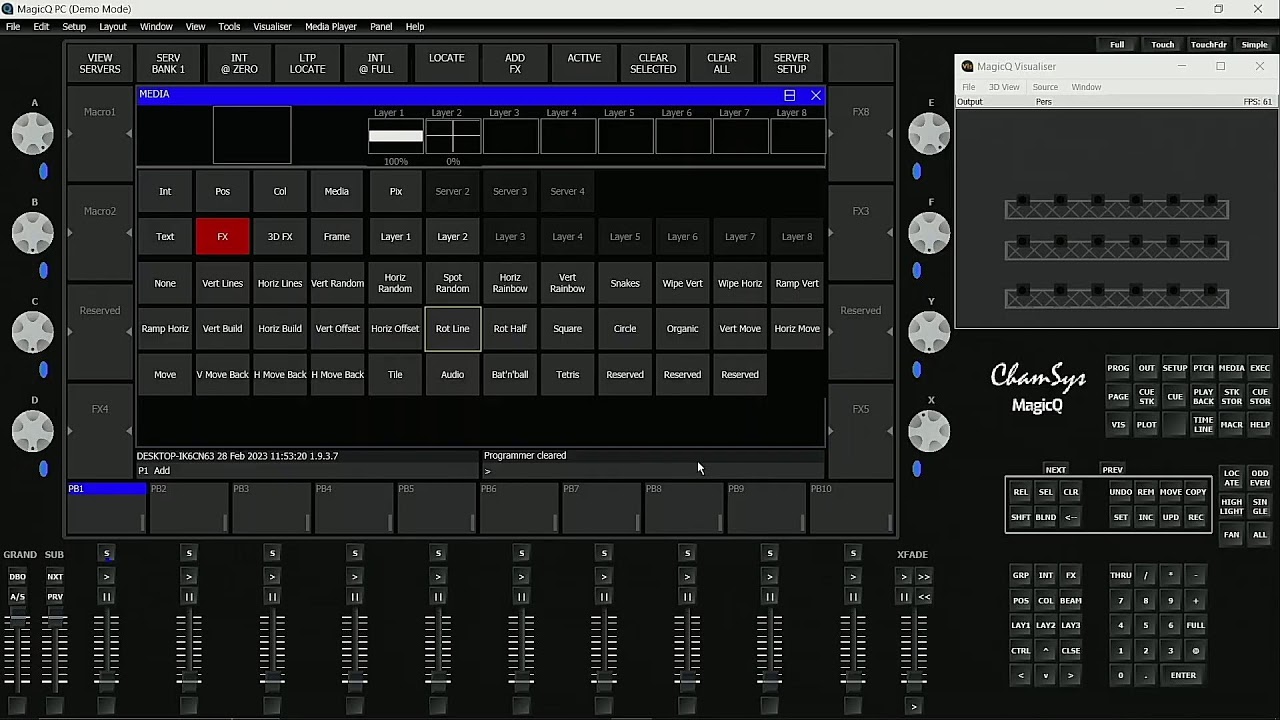Click the PB1 fader handle
Viewport: 1280px width, 720px height.
pyautogui.click(x=107, y=680)
